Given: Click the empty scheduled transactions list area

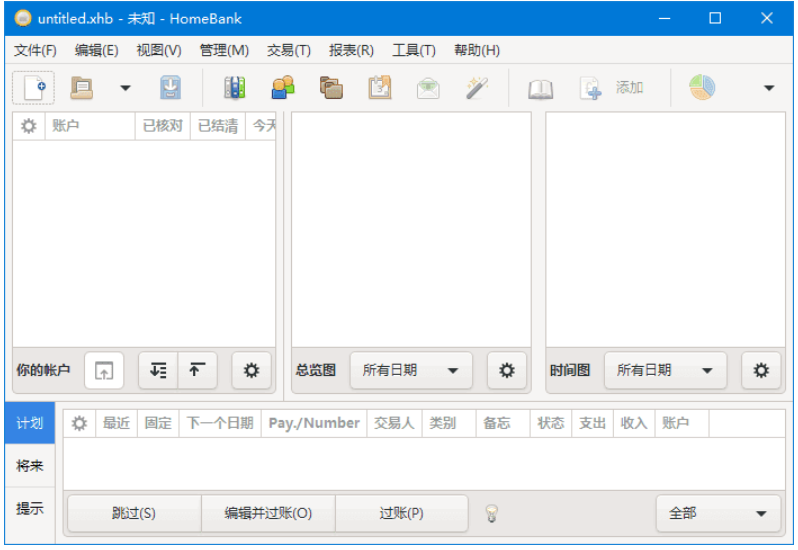Looking at the screenshot, I should coord(424,464).
